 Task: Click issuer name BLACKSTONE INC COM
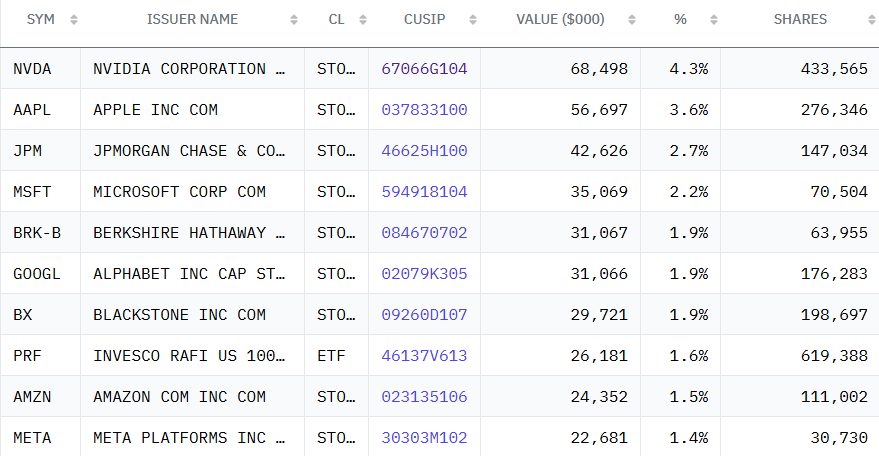(179, 314)
